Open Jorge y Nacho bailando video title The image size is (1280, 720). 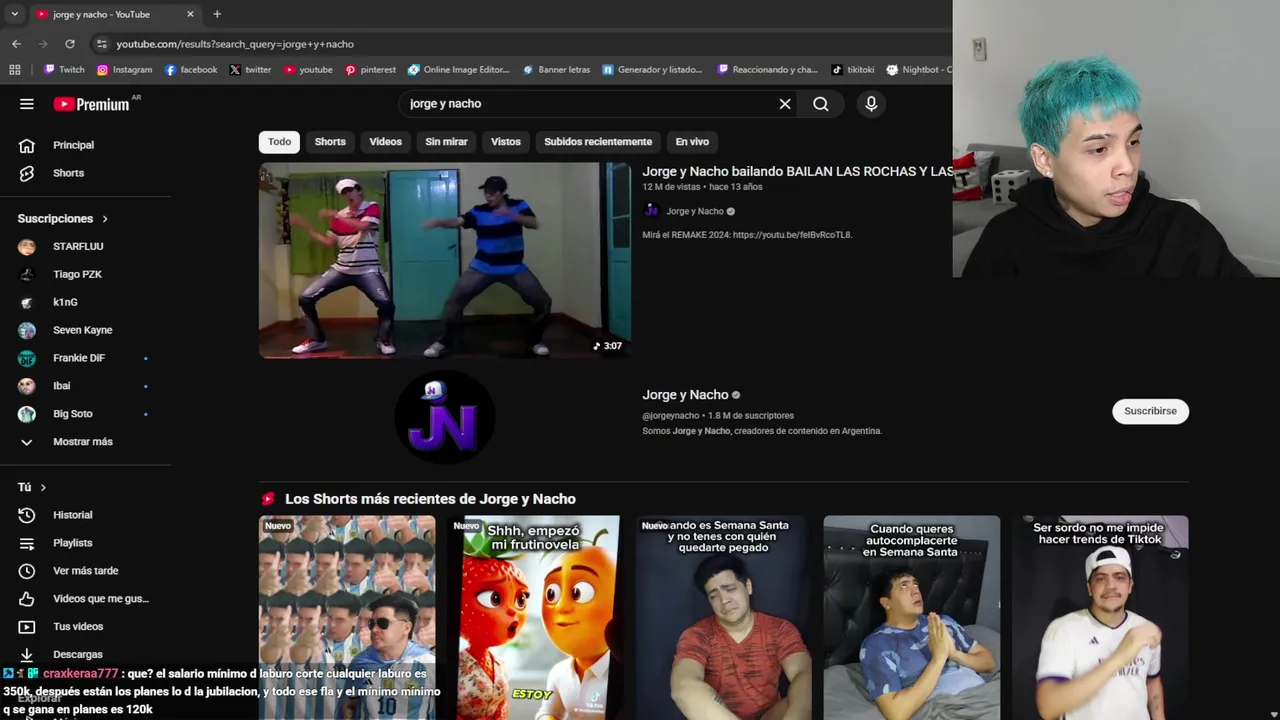pos(797,172)
